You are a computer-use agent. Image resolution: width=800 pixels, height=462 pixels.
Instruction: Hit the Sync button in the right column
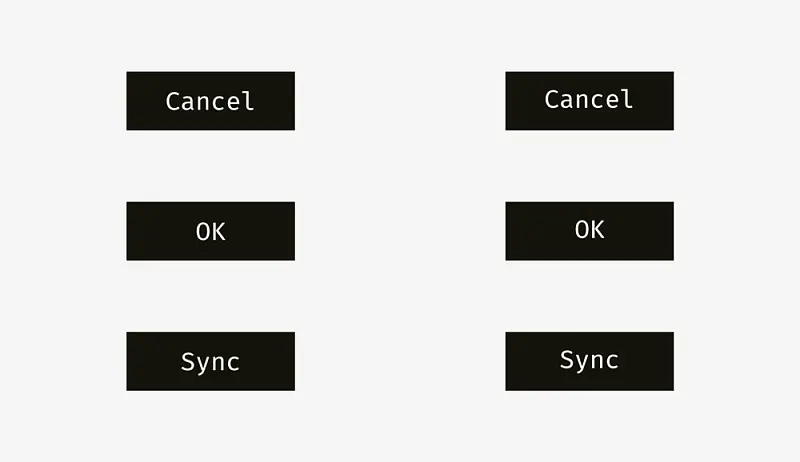(x=589, y=362)
